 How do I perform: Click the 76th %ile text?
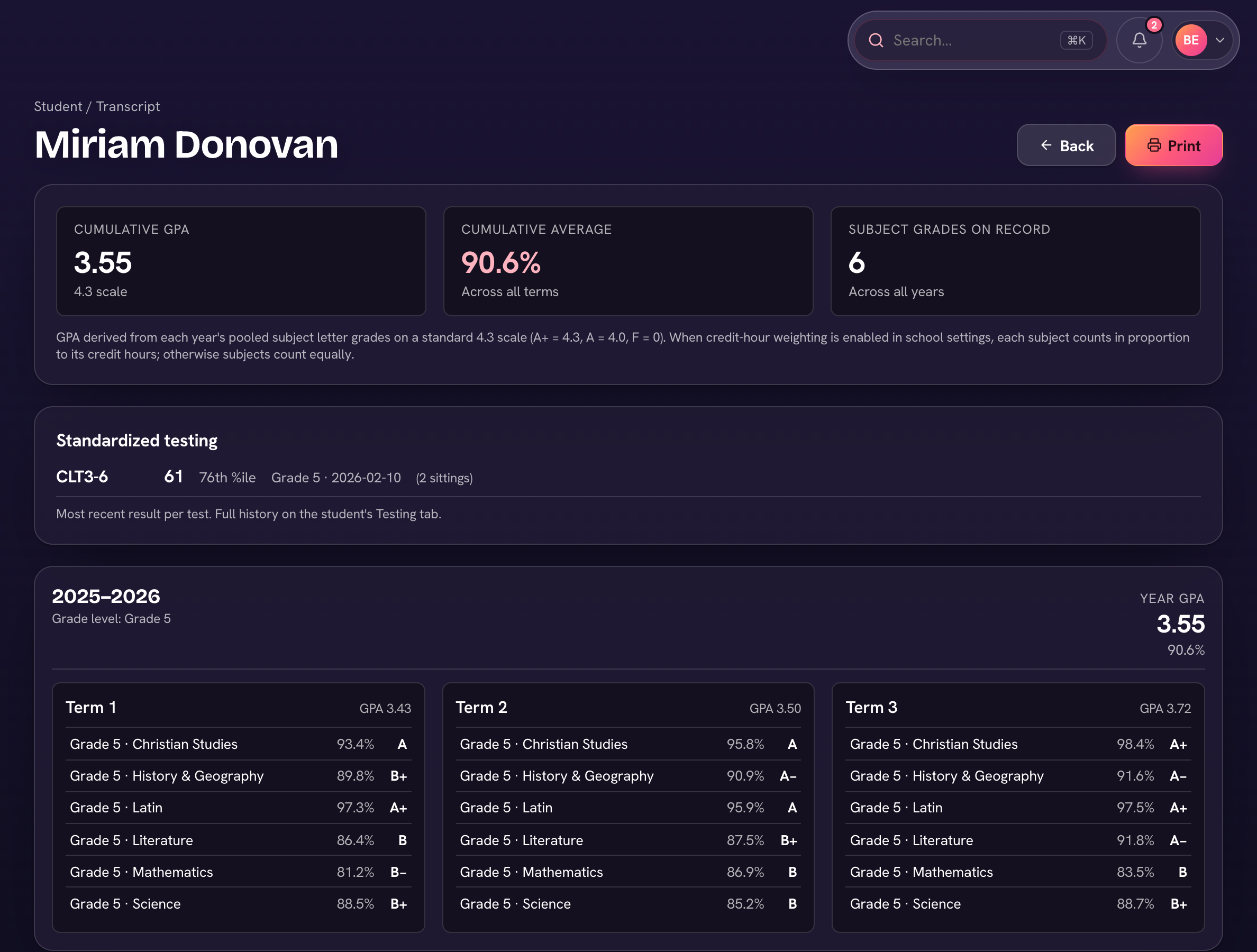point(227,478)
